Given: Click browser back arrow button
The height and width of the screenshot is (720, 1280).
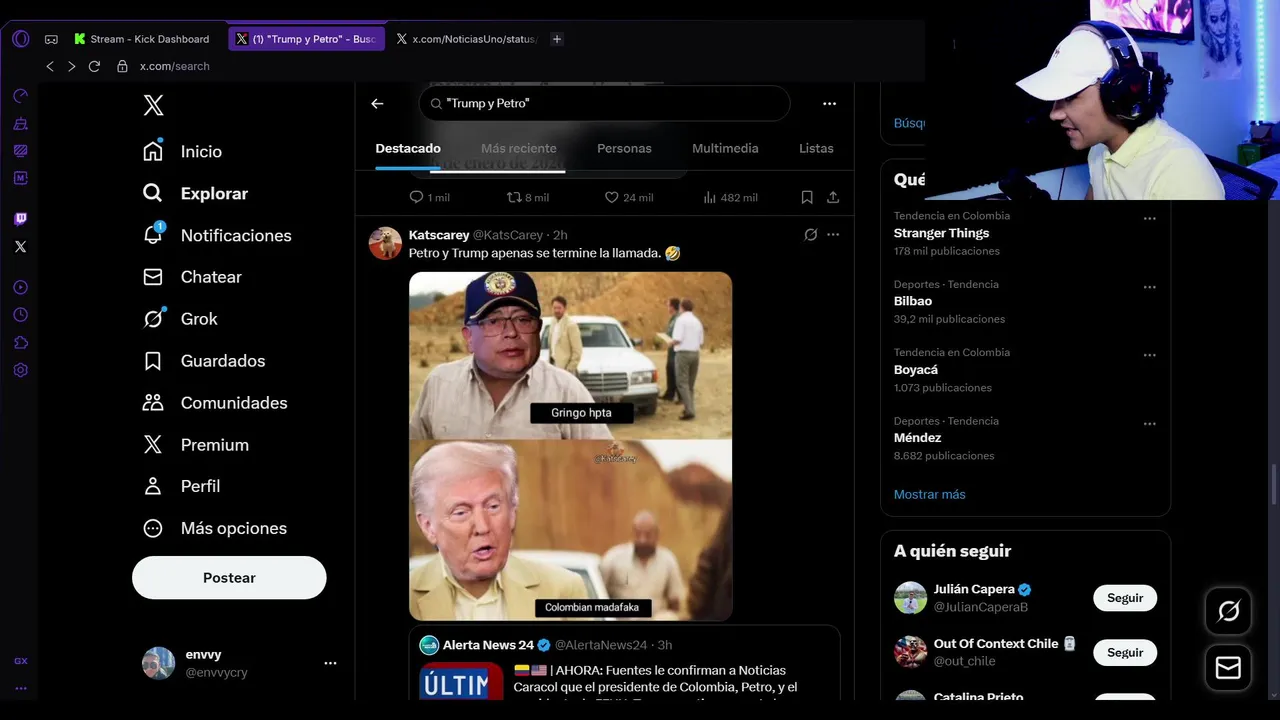Looking at the screenshot, I should [50, 66].
